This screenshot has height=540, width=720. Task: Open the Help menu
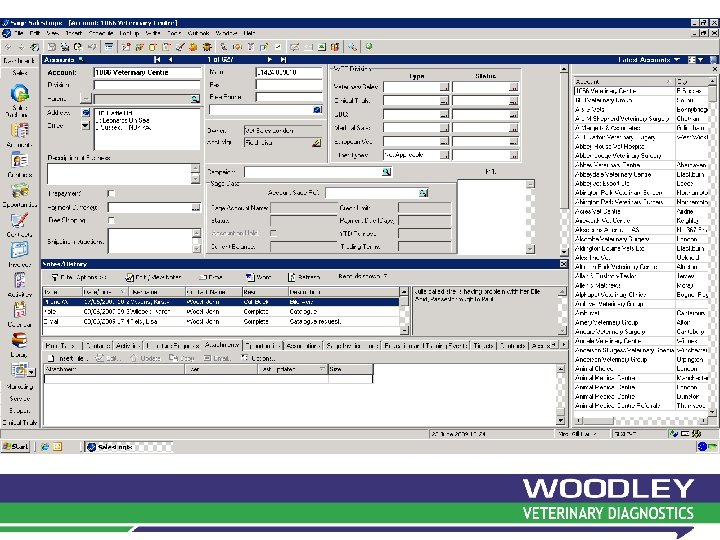tap(249, 34)
